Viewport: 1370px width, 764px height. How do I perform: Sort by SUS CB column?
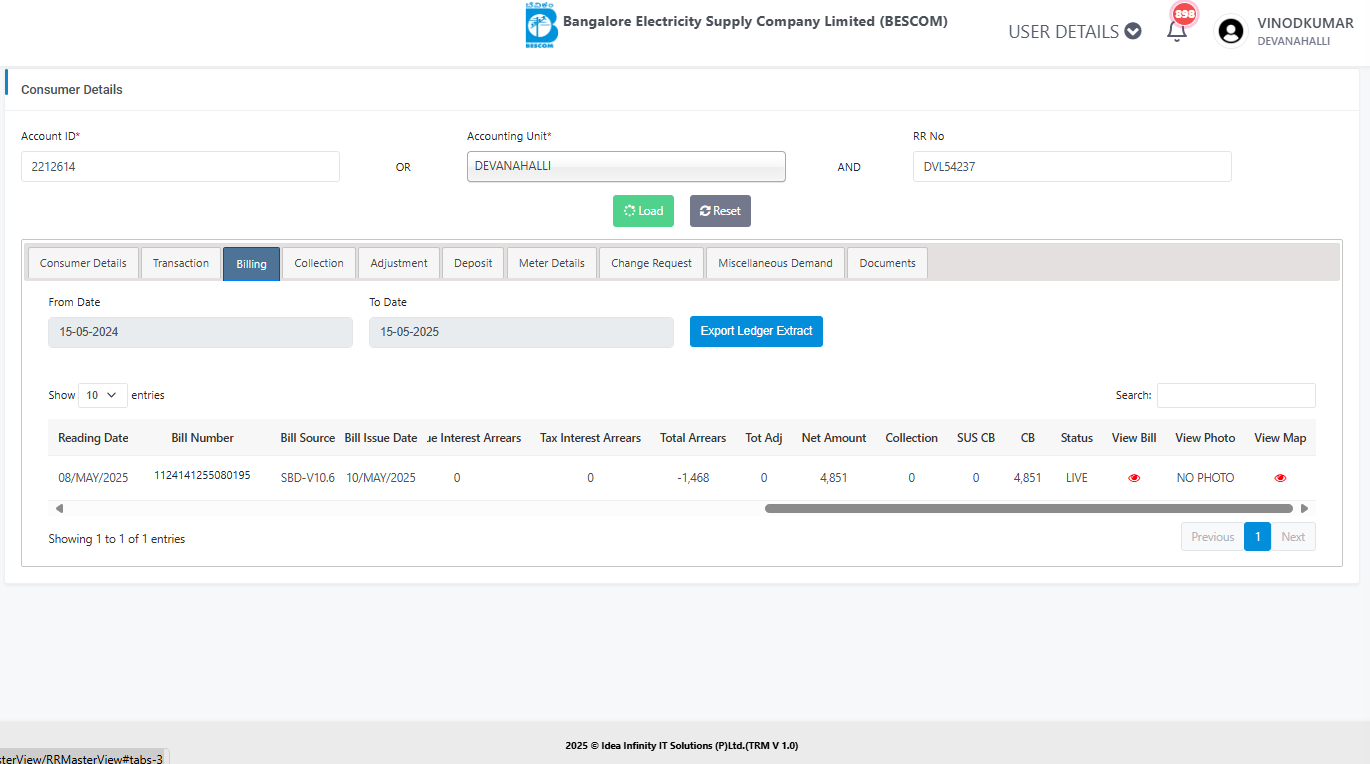pos(976,438)
